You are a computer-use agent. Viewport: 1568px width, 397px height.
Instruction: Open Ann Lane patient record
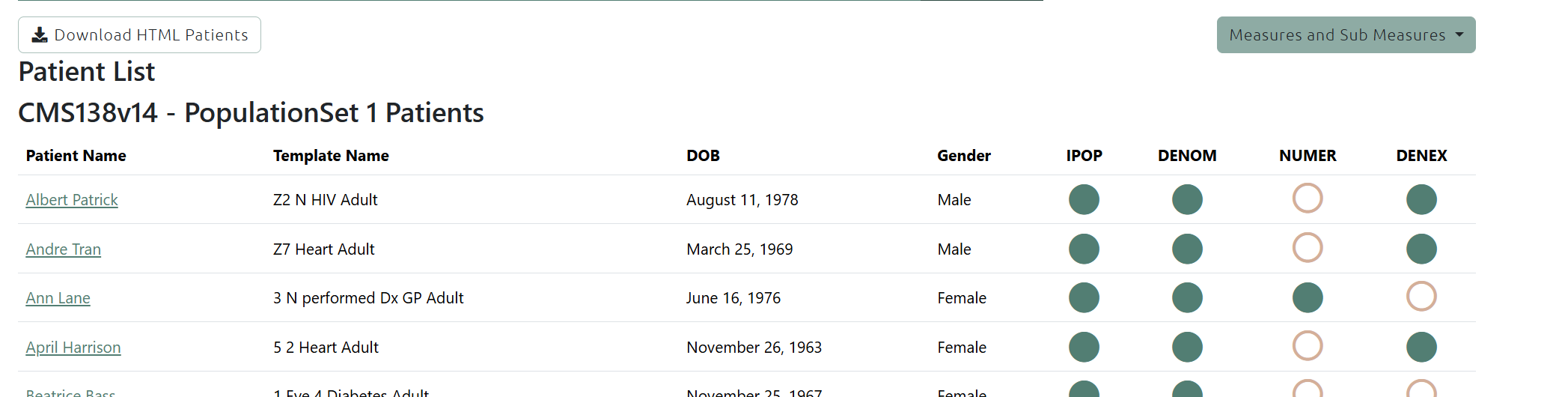pyautogui.click(x=58, y=298)
